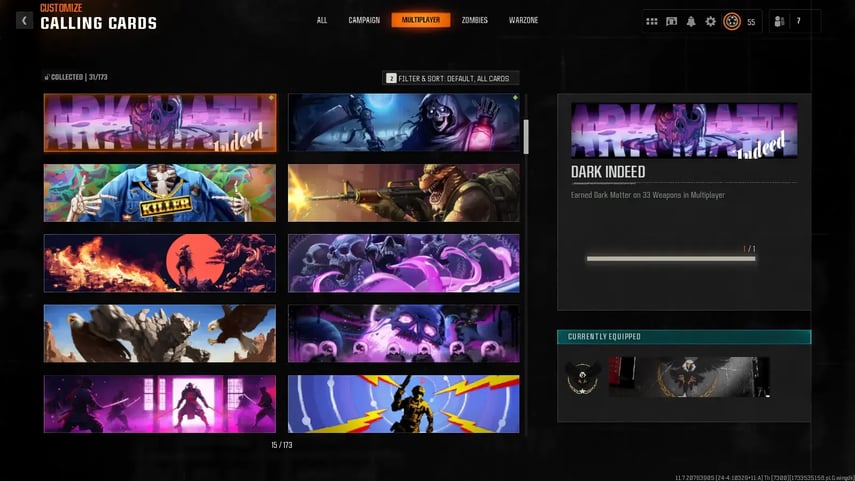Switch to the Campaign tab

pyautogui.click(x=364, y=20)
